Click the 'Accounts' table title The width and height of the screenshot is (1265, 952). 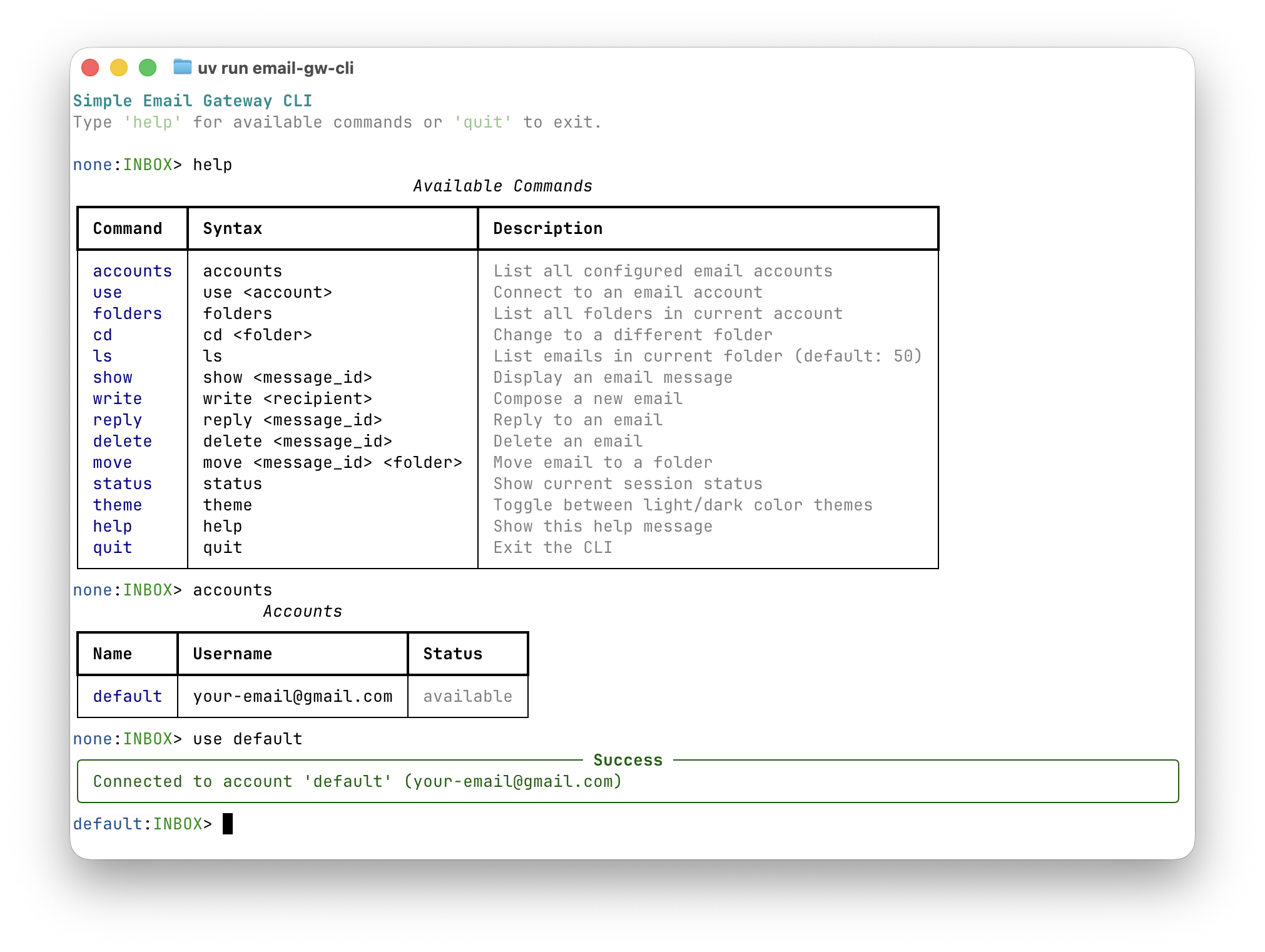click(x=303, y=611)
